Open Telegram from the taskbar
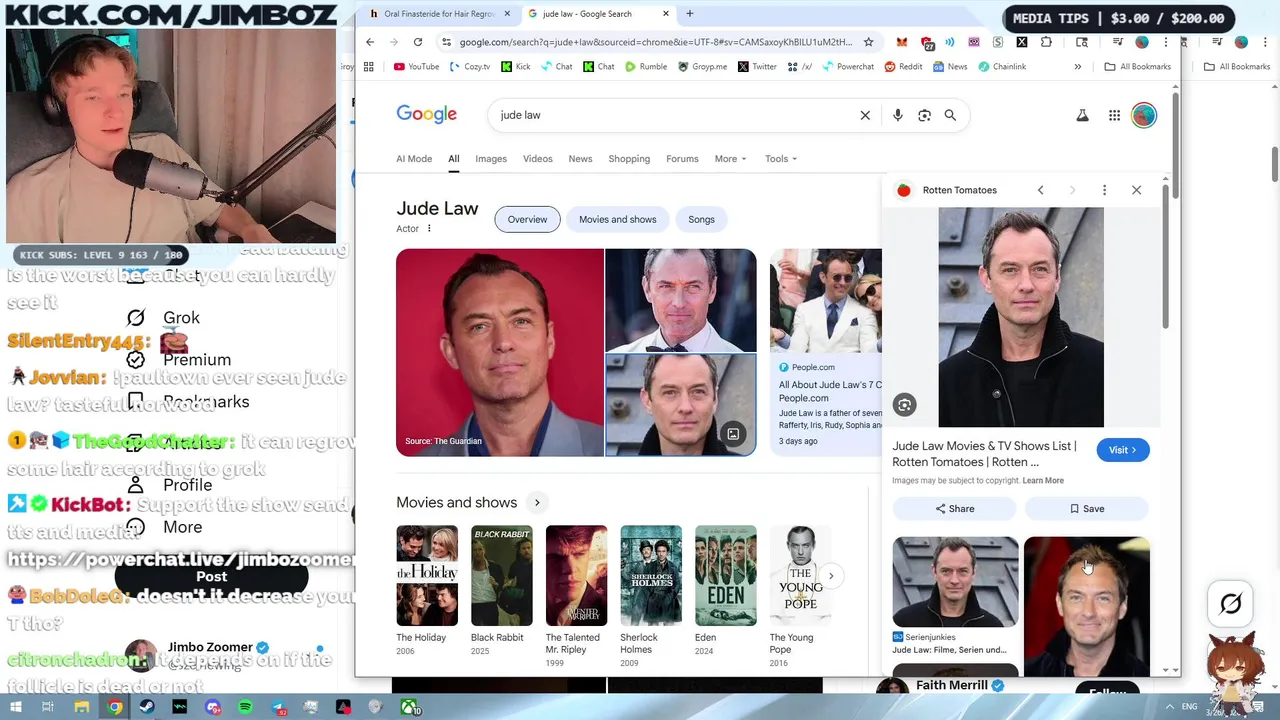Screen dimensions: 1280x720 [x=278, y=707]
